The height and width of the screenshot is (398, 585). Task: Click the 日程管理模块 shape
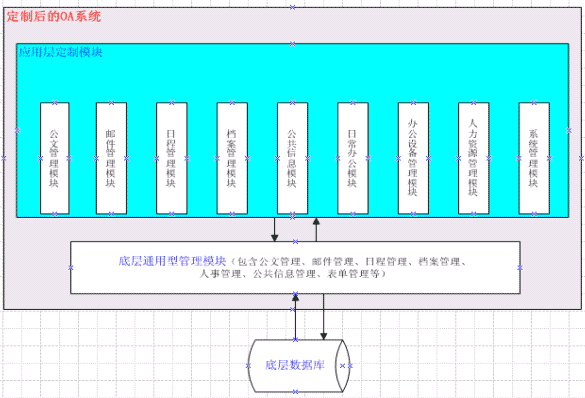point(172,158)
